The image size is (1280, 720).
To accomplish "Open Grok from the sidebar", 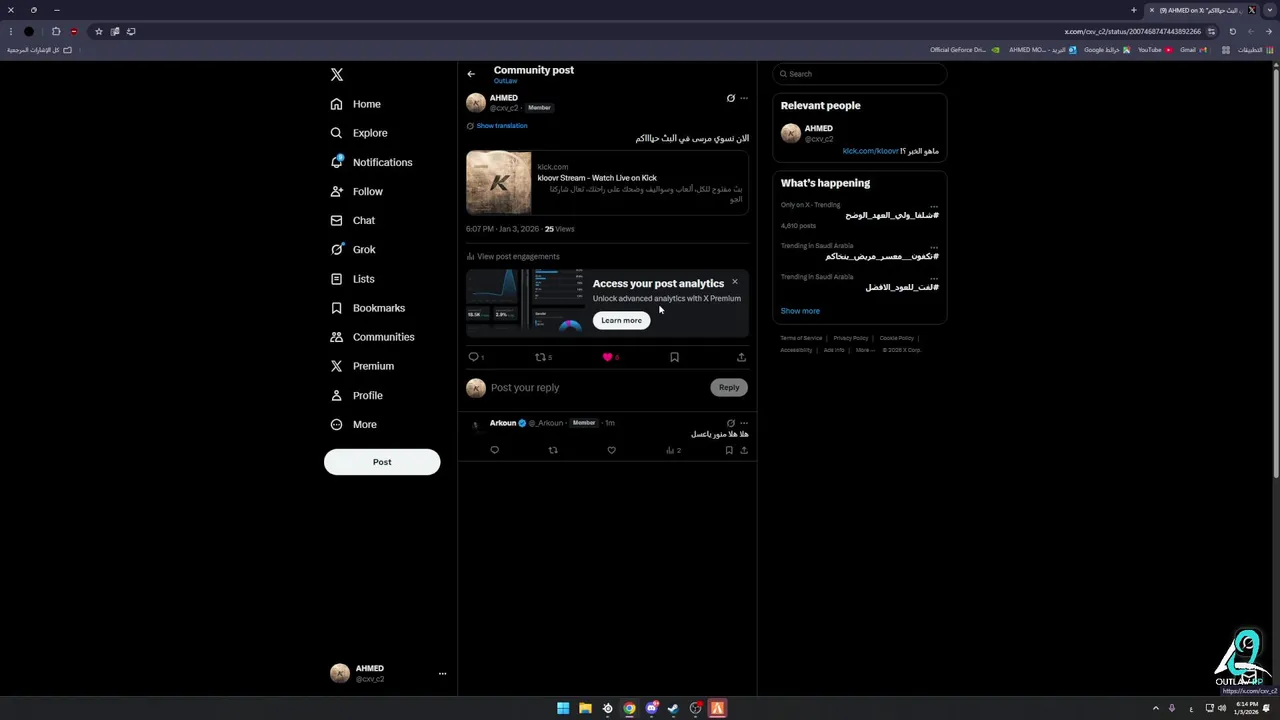I will coord(353,249).
